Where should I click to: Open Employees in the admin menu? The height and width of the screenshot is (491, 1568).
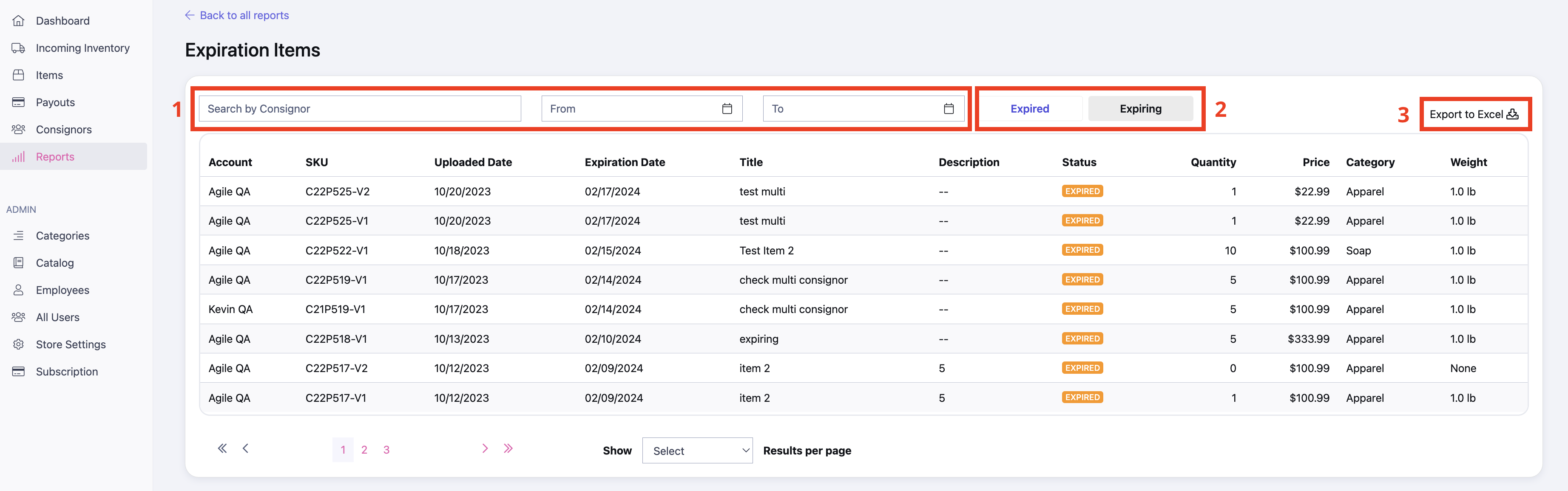[x=62, y=290]
